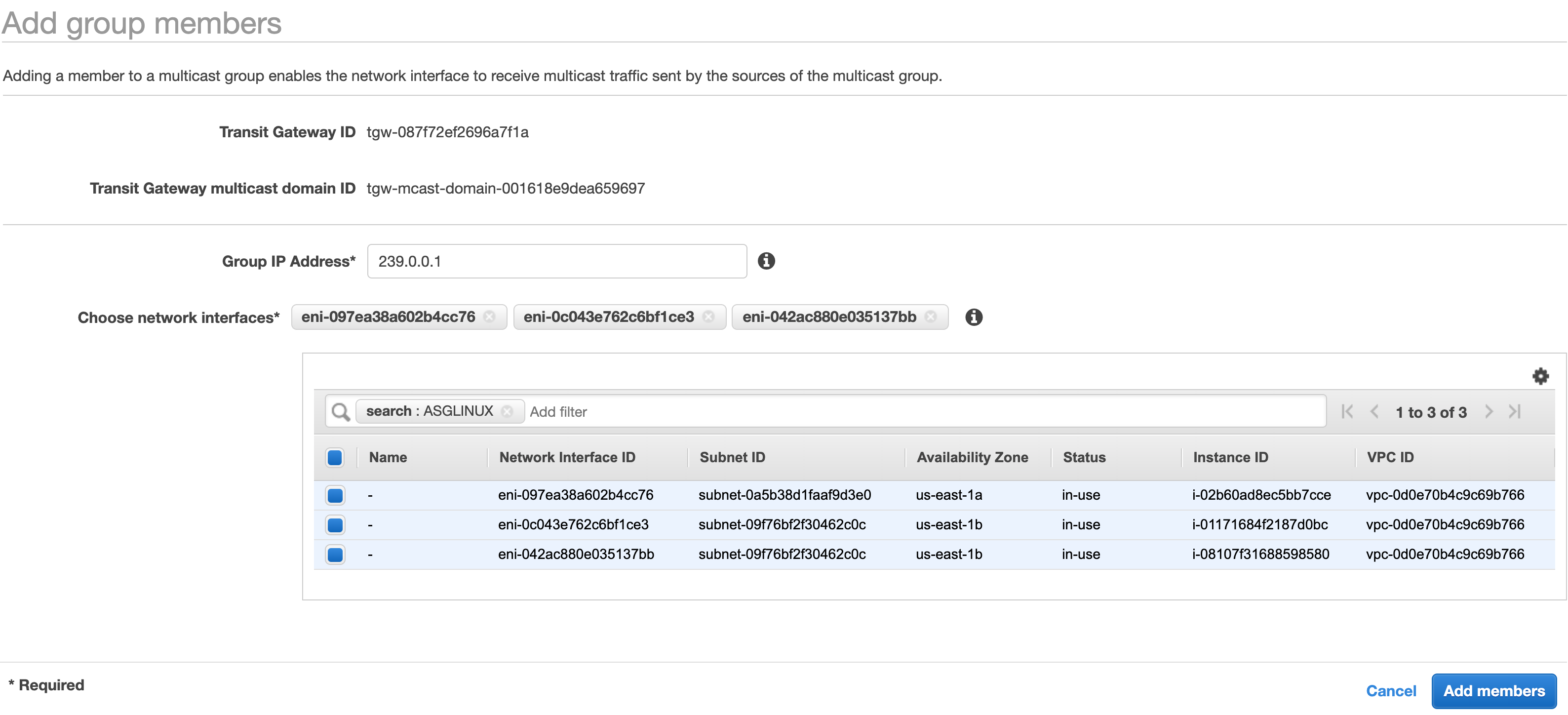Uncheck row eni-0c043e762c6bf1ce3
The image size is (1568, 715).
[335, 525]
